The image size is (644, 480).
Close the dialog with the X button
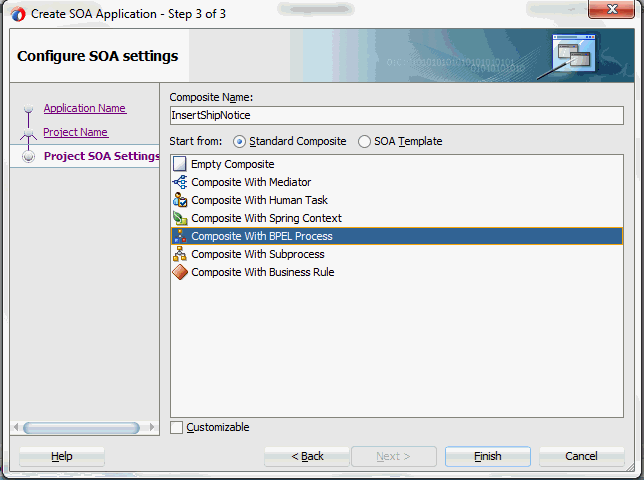pyautogui.click(x=612, y=9)
